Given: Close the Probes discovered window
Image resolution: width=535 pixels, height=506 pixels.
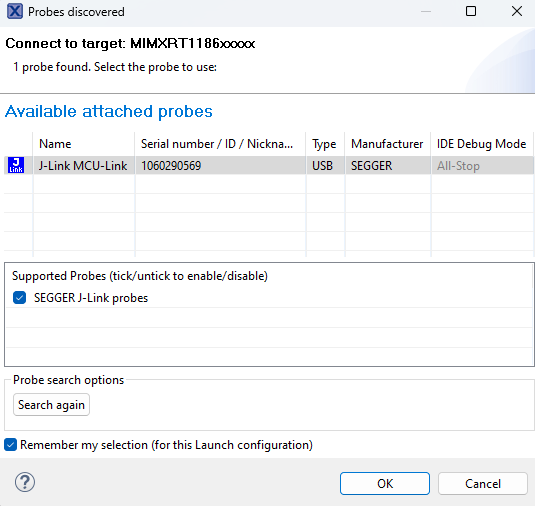Looking at the screenshot, I should 517,12.
